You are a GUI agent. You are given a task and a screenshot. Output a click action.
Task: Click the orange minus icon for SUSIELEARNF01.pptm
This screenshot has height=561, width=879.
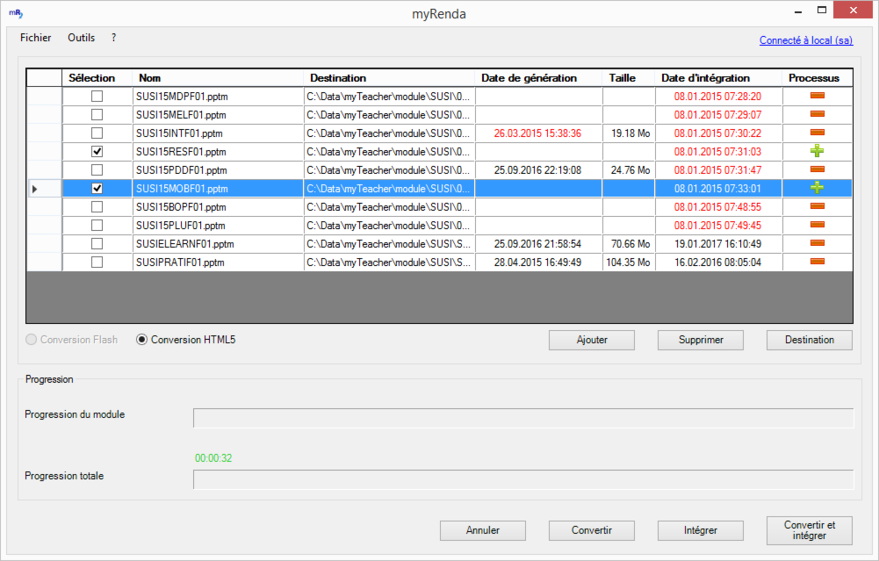tap(816, 243)
